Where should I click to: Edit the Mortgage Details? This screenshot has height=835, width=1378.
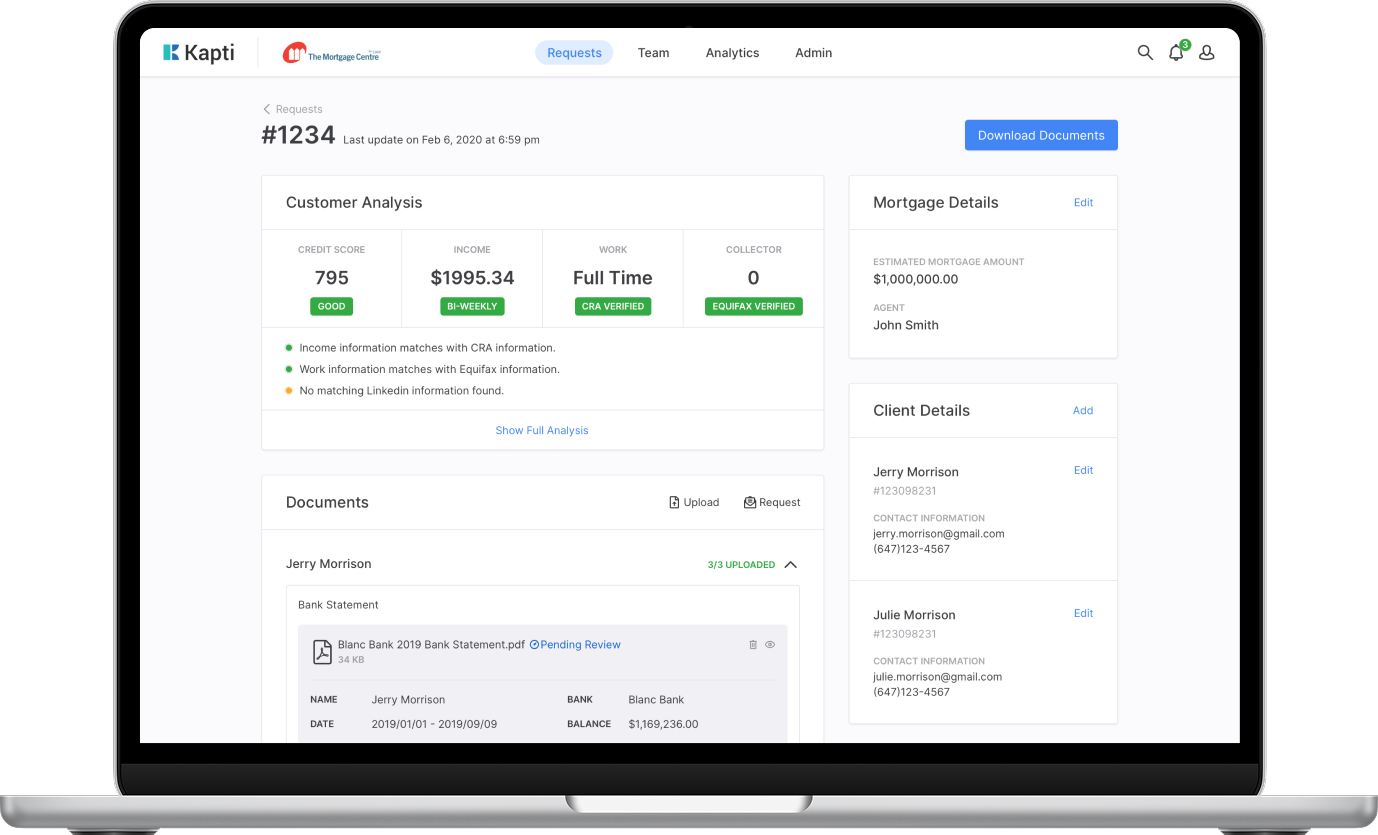pyautogui.click(x=1084, y=202)
